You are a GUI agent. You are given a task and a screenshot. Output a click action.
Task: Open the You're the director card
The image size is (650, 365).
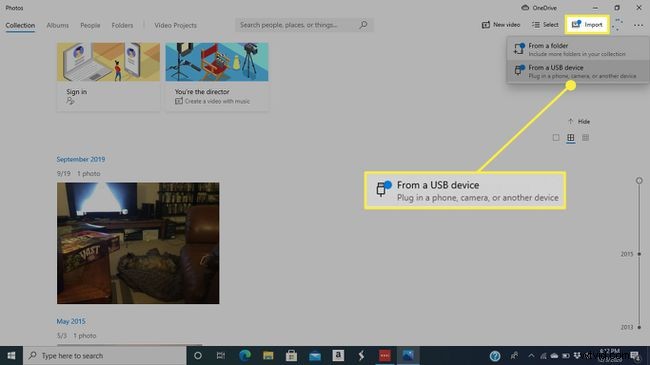217,76
